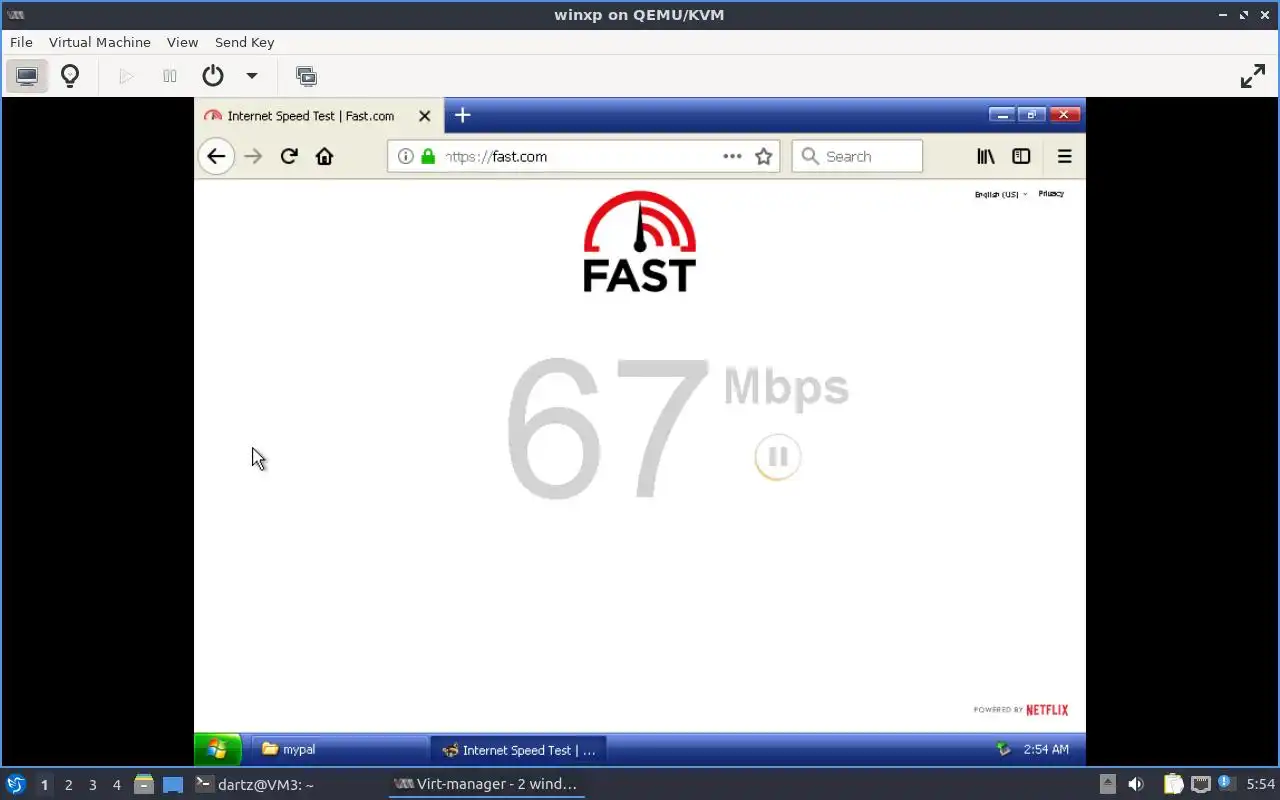1280x800 pixels.
Task: Open the Windows XP Start button
Action: click(x=217, y=749)
